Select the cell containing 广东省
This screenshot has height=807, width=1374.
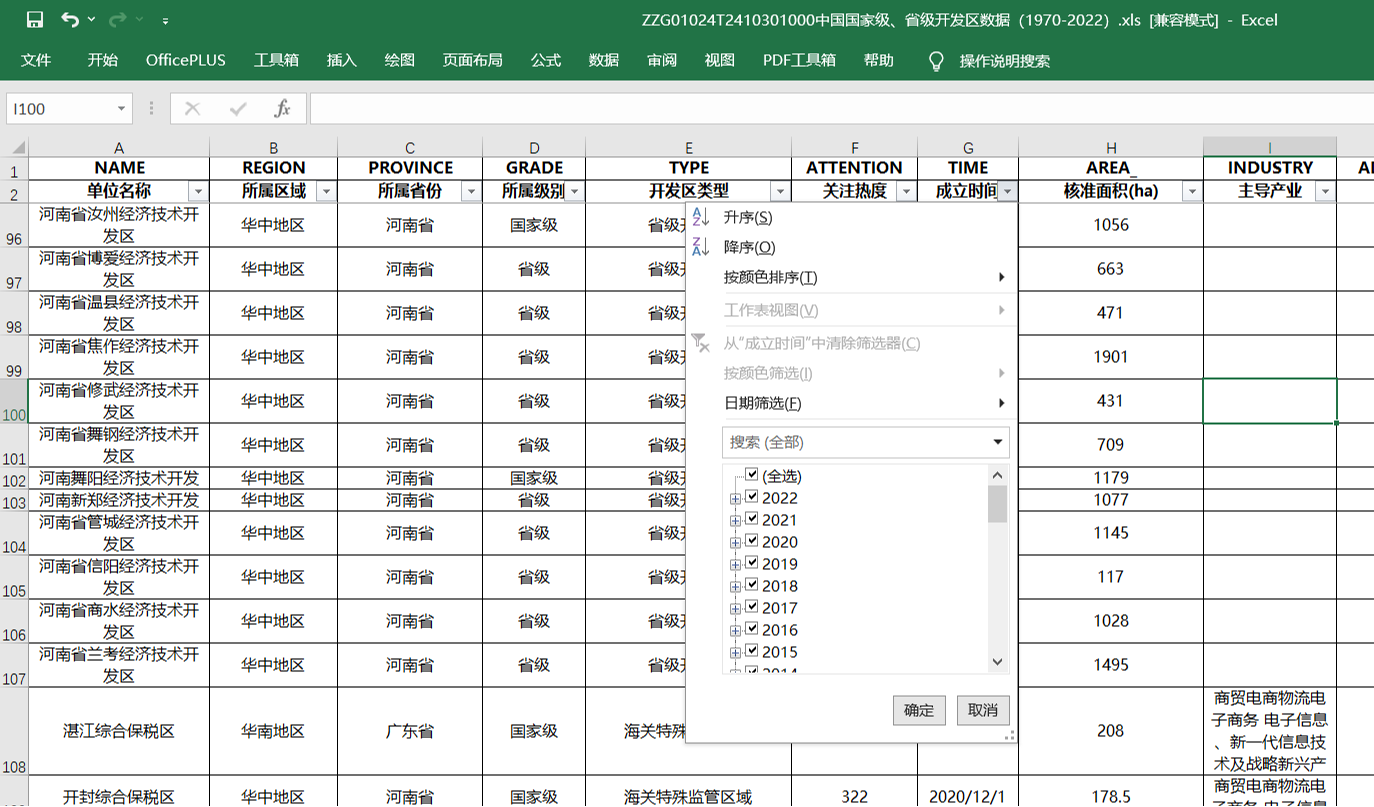(410, 731)
